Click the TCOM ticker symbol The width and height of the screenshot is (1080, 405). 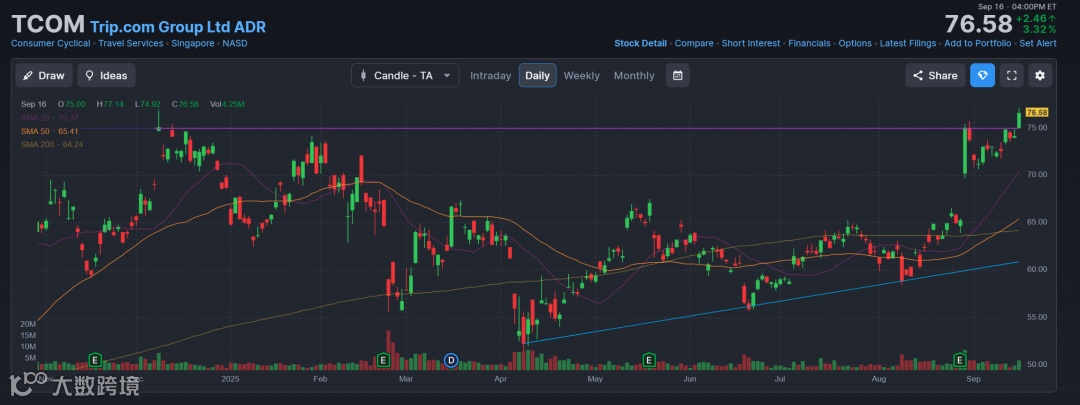pos(48,25)
